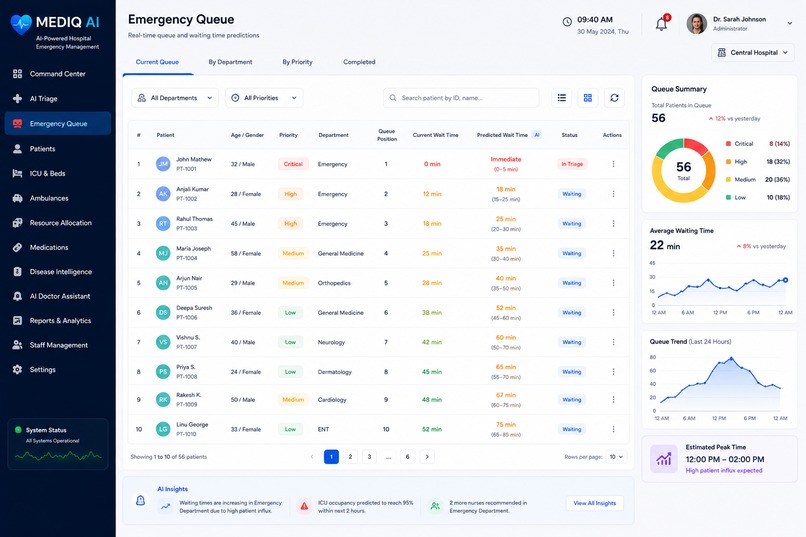Open actions menu for Rahul Thomas
The image size is (806, 537).
click(613, 224)
